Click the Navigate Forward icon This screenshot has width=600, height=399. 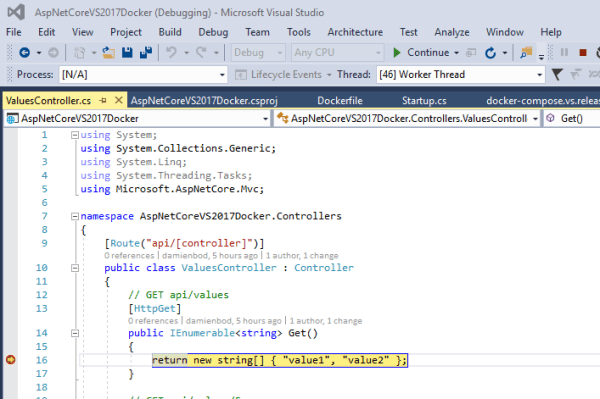point(53,52)
